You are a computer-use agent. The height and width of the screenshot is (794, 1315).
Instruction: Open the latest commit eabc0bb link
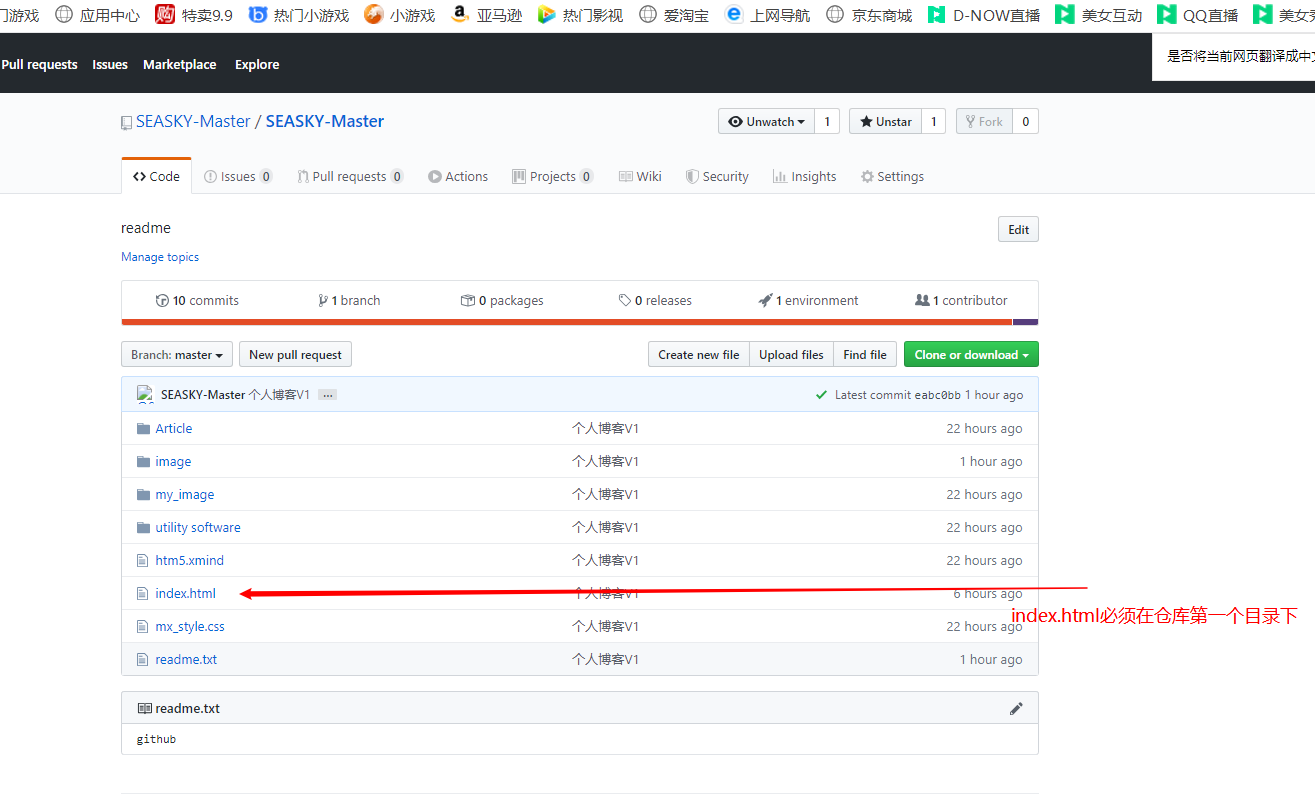click(938, 395)
